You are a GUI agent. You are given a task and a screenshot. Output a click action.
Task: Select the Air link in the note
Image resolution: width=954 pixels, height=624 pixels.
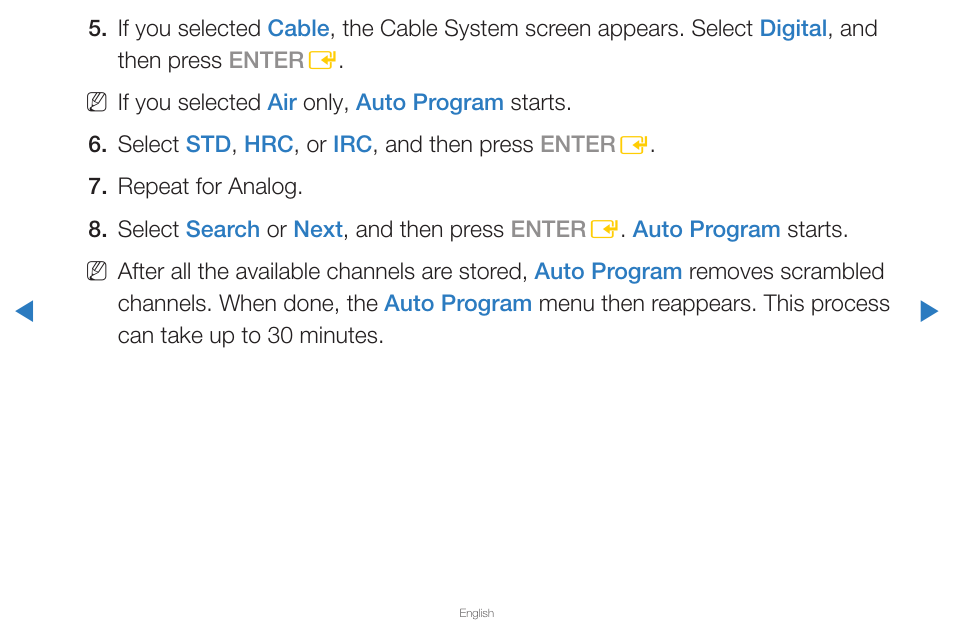tap(282, 102)
